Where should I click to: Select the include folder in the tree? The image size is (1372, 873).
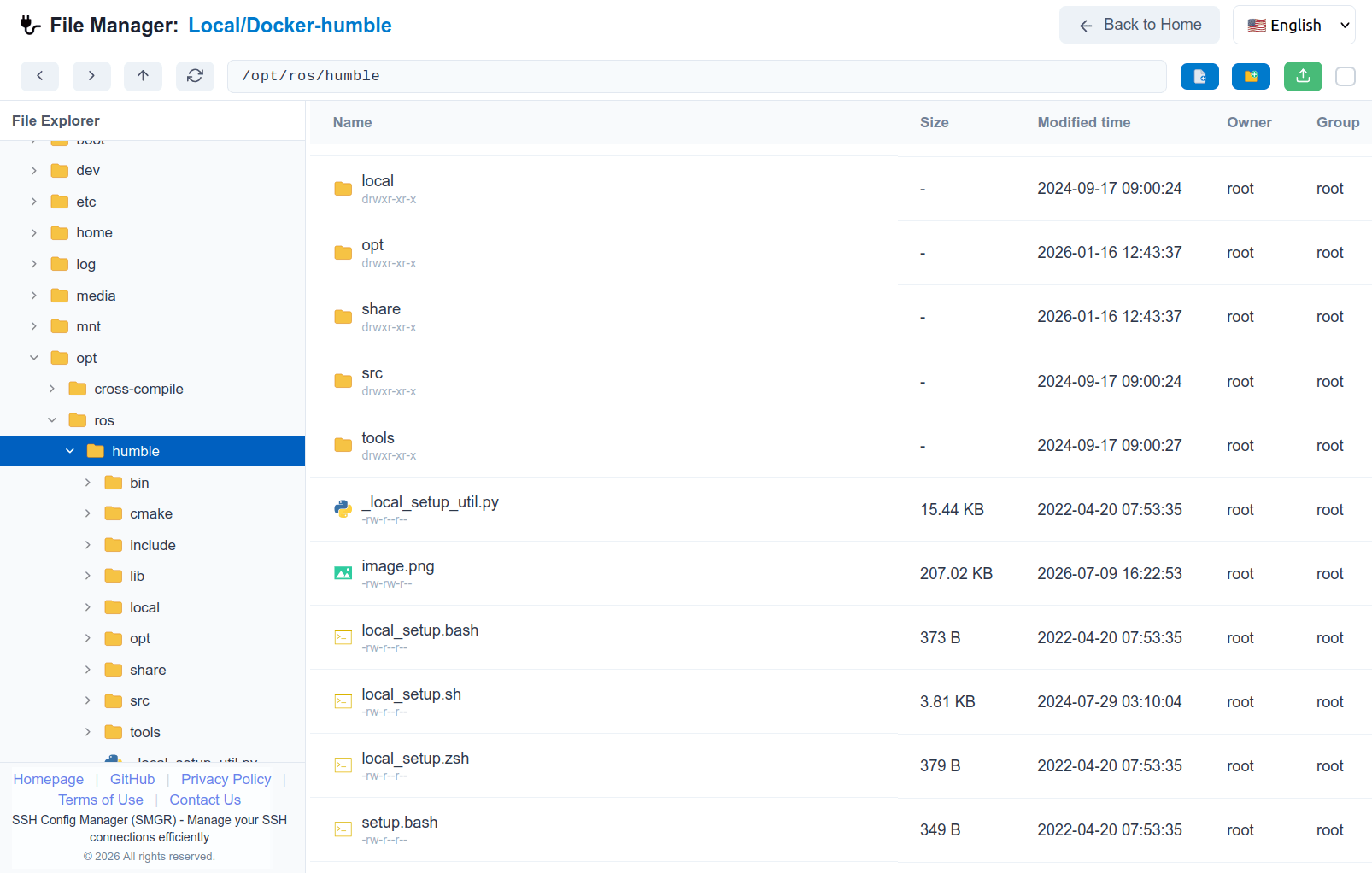pos(153,545)
